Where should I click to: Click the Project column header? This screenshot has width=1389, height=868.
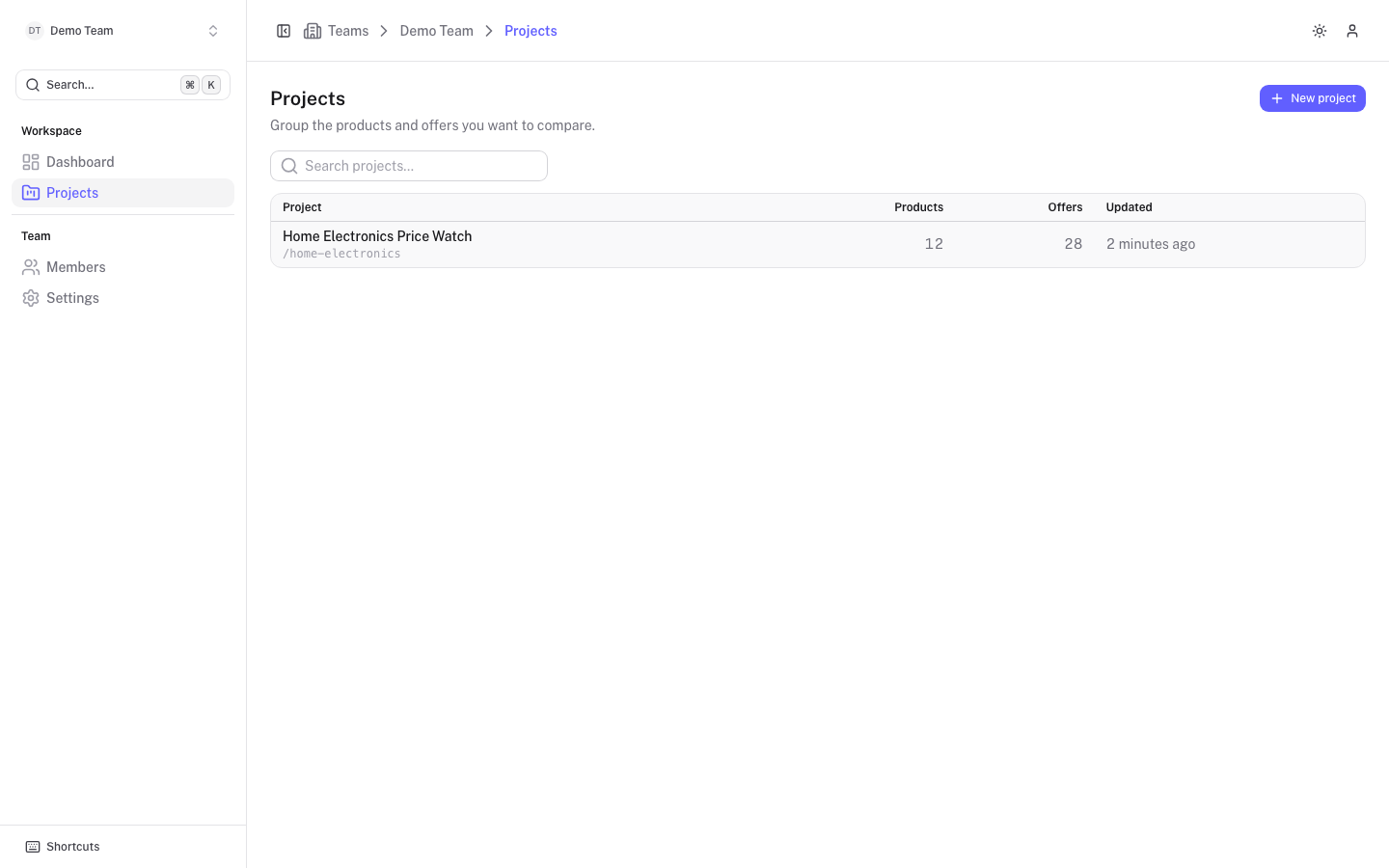coord(302,207)
